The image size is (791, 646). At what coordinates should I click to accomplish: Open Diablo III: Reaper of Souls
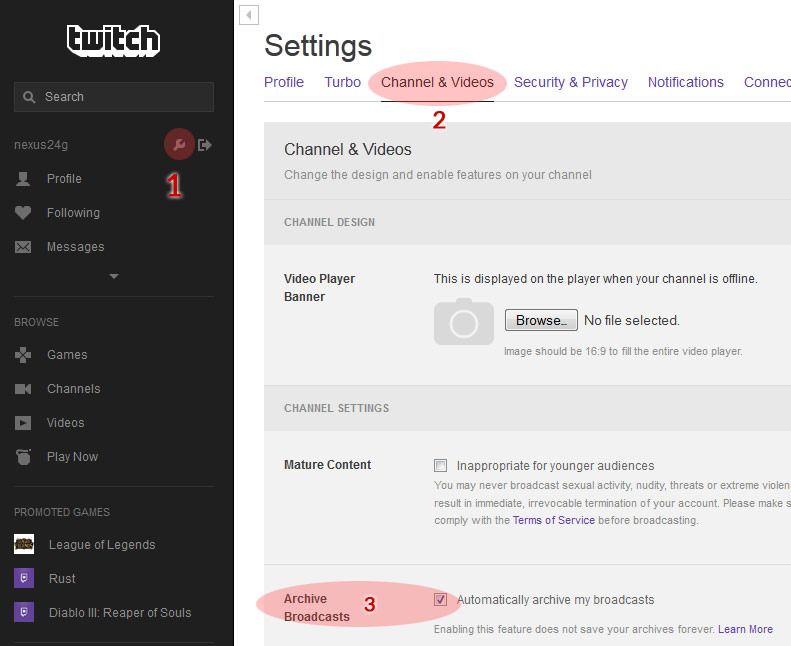coord(120,613)
